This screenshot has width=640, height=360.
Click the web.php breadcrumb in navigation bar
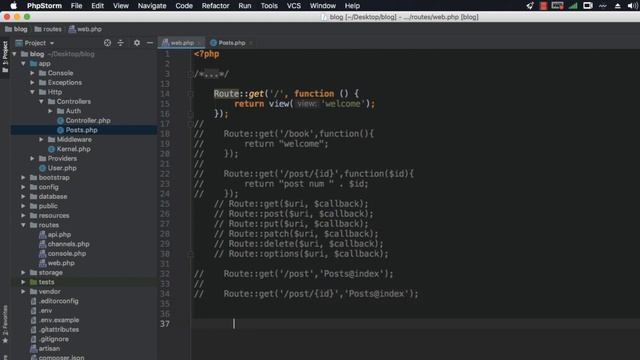85,29
